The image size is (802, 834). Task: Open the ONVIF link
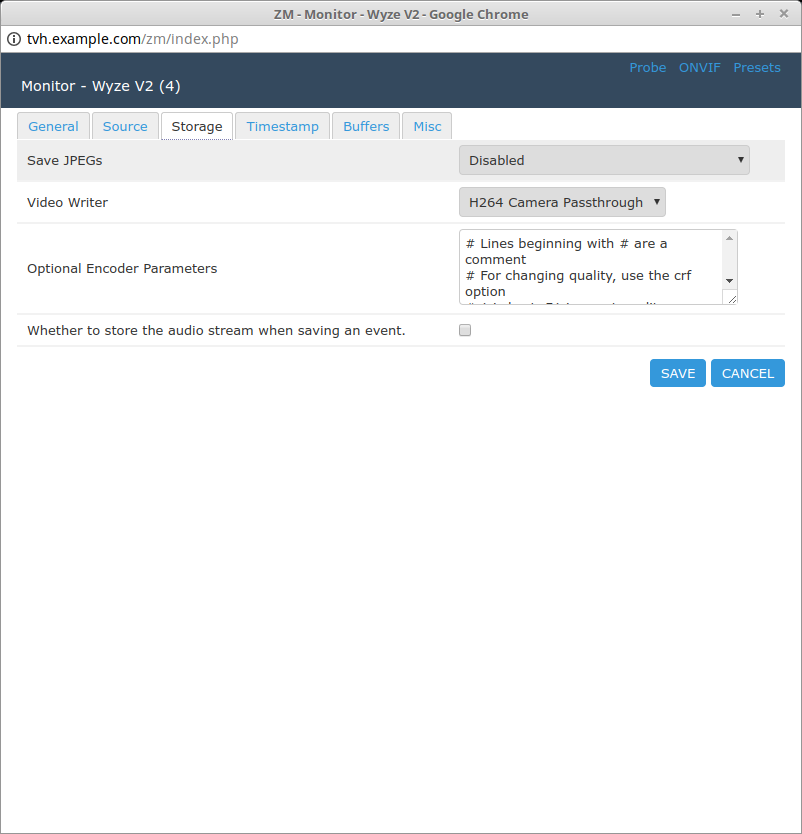tap(699, 68)
